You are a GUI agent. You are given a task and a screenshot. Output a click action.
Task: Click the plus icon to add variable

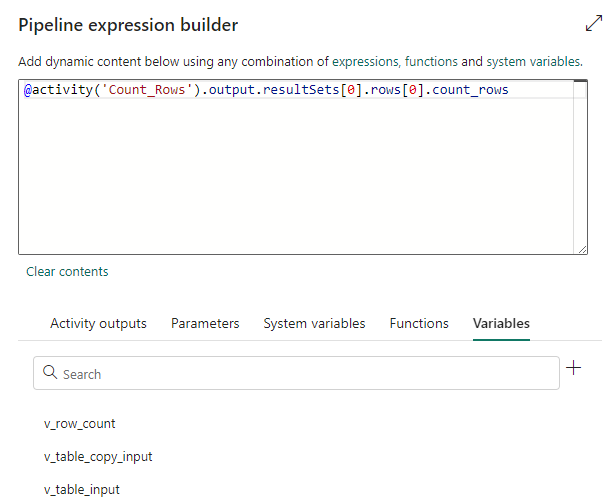click(x=573, y=368)
